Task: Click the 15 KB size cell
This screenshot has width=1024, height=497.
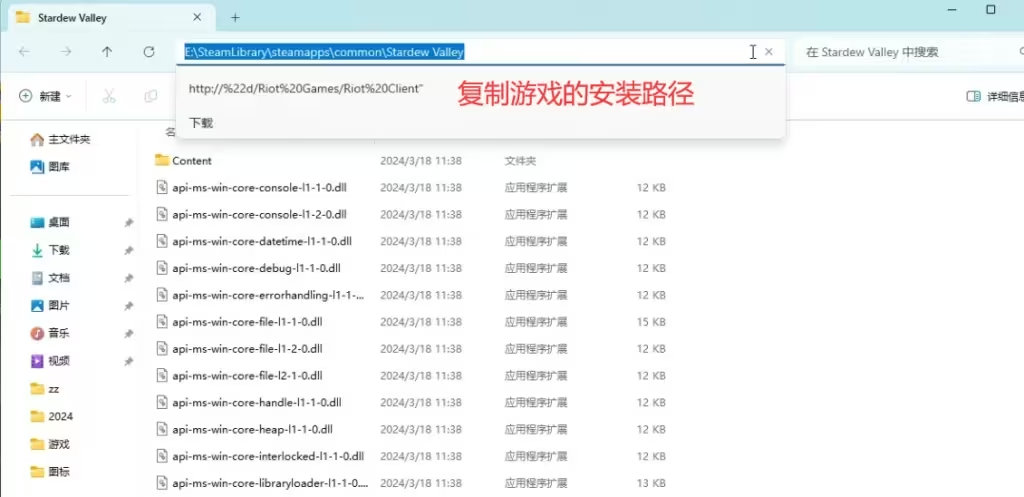Action: pyautogui.click(x=651, y=322)
